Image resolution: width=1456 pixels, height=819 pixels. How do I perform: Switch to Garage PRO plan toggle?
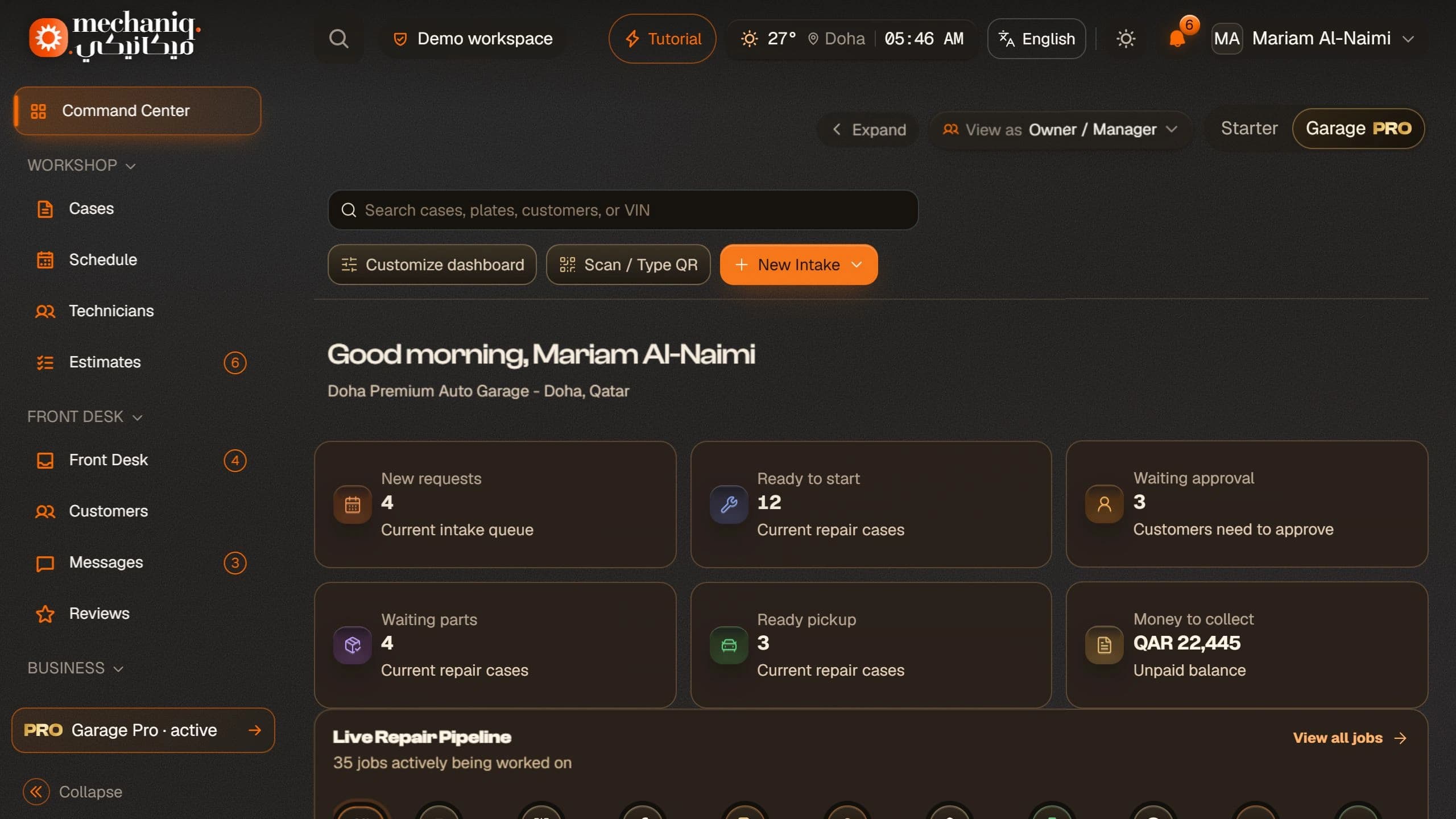click(1358, 129)
